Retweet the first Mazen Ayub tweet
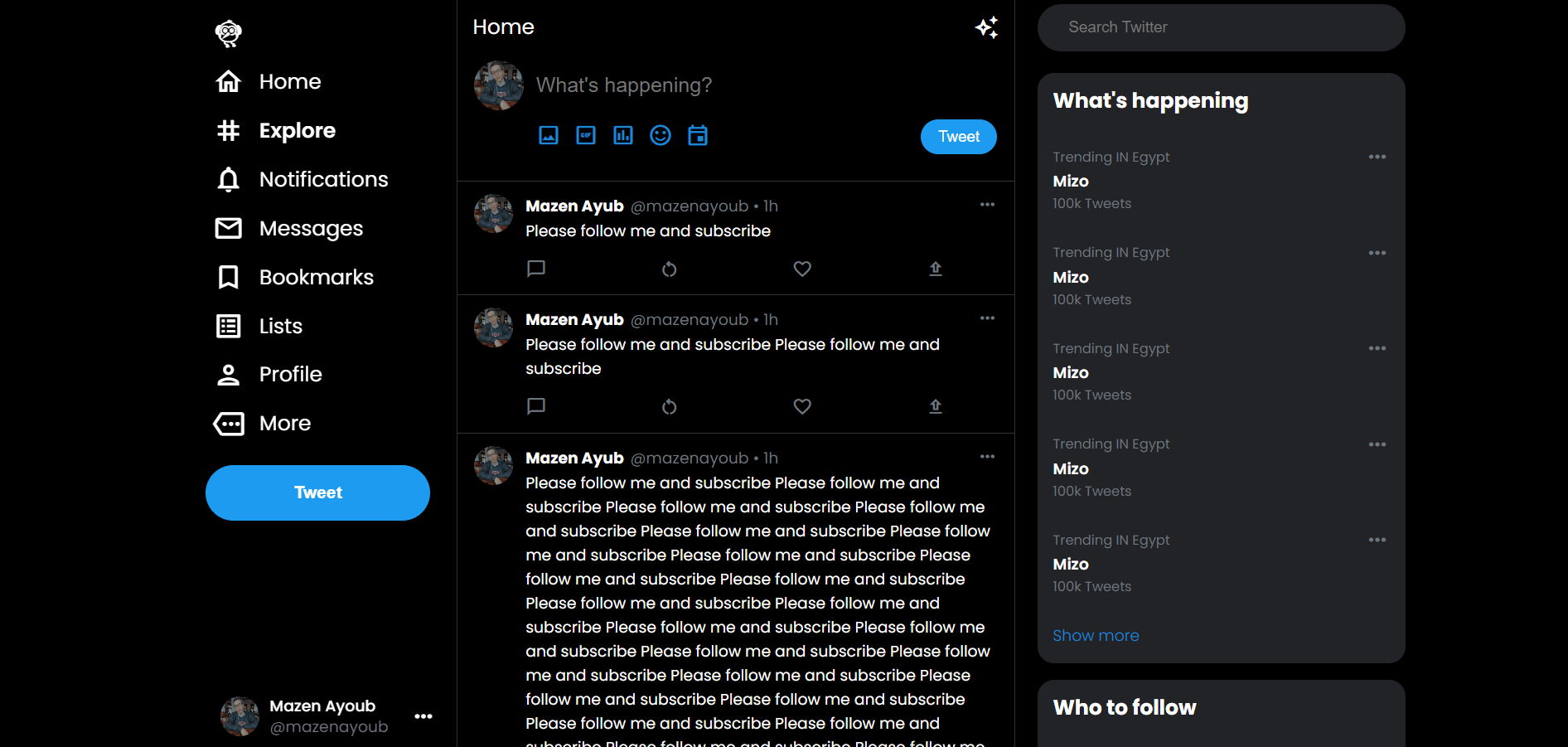 (670, 269)
